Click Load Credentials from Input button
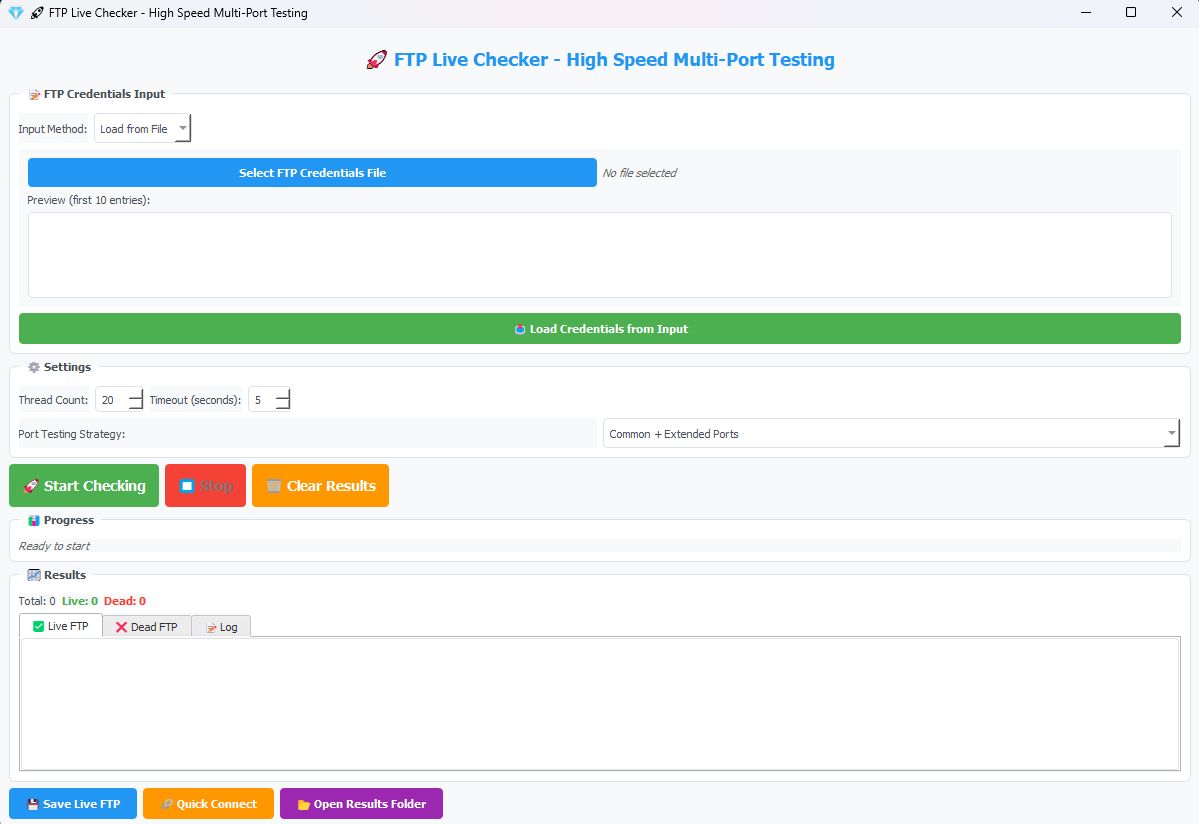This screenshot has width=1199, height=824. [x=600, y=329]
